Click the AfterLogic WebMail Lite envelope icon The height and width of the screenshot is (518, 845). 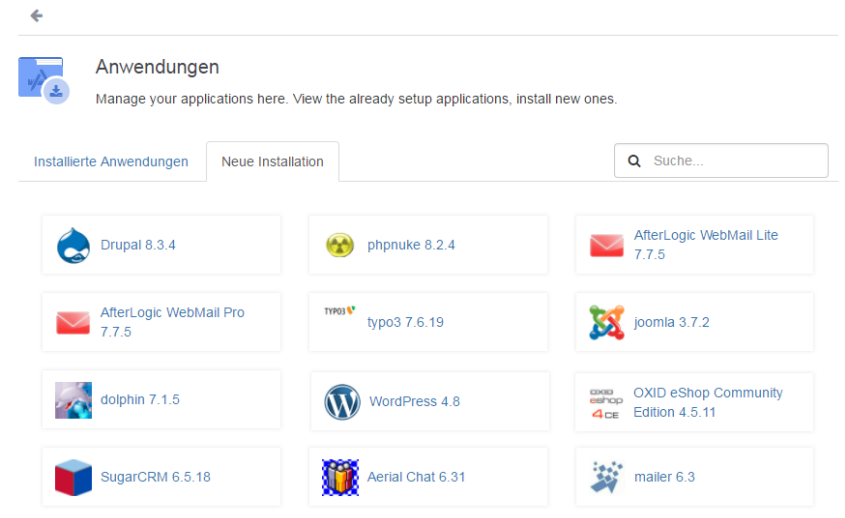(x=606, y=245)
